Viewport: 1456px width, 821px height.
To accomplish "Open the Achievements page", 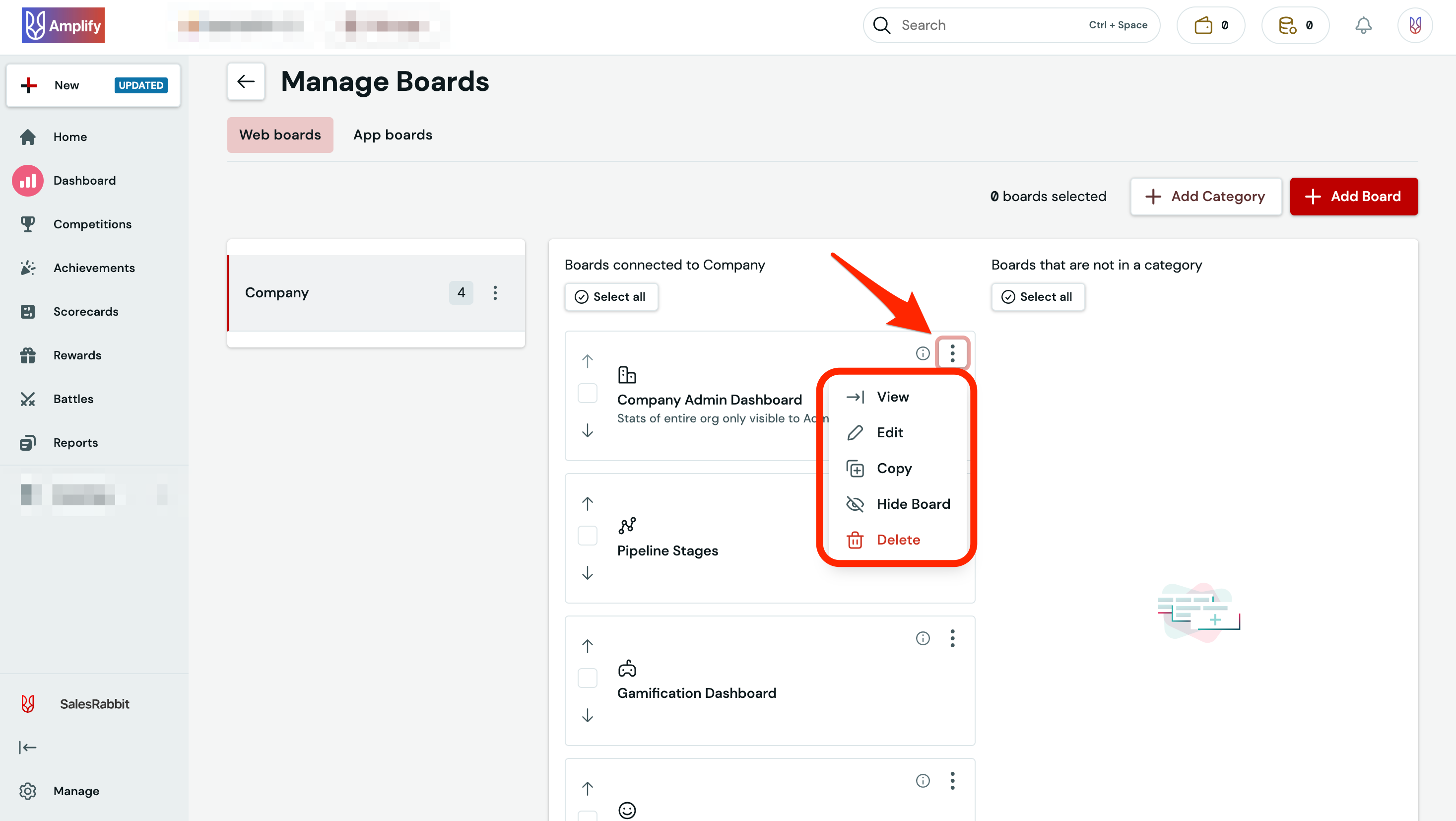I will [94, 268].
